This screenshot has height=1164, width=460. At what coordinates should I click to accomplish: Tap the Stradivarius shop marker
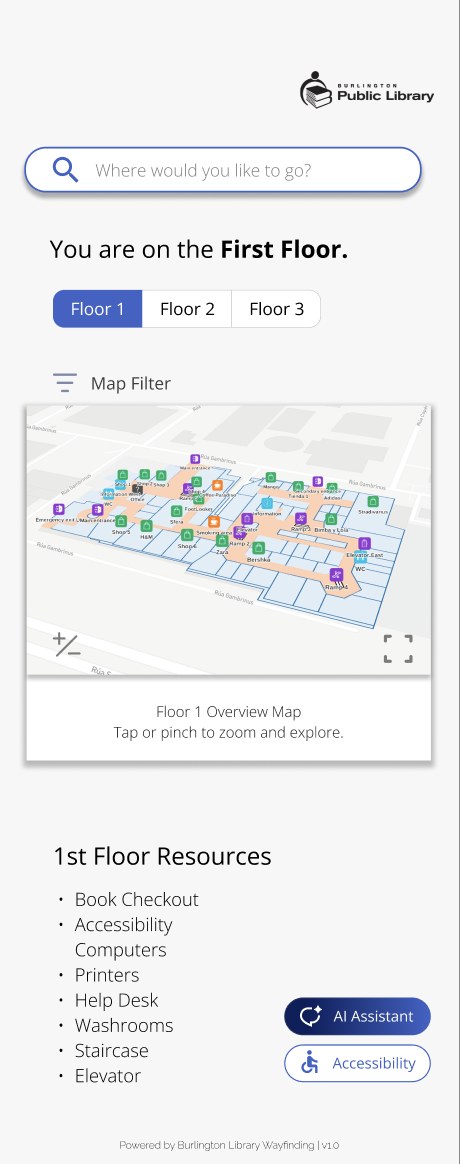(x=373, y=501)
